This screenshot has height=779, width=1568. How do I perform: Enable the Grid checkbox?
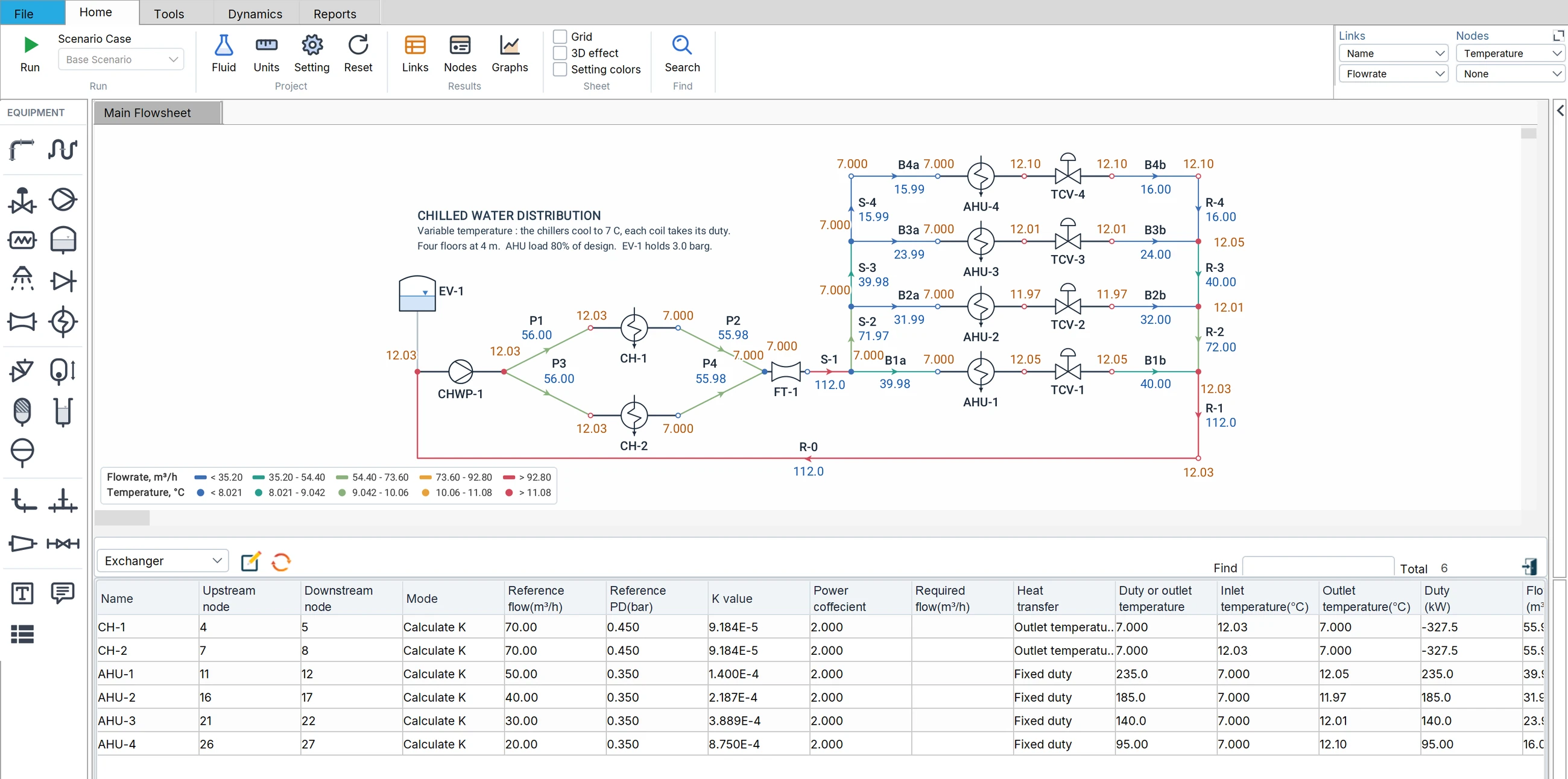pos(560,37)
